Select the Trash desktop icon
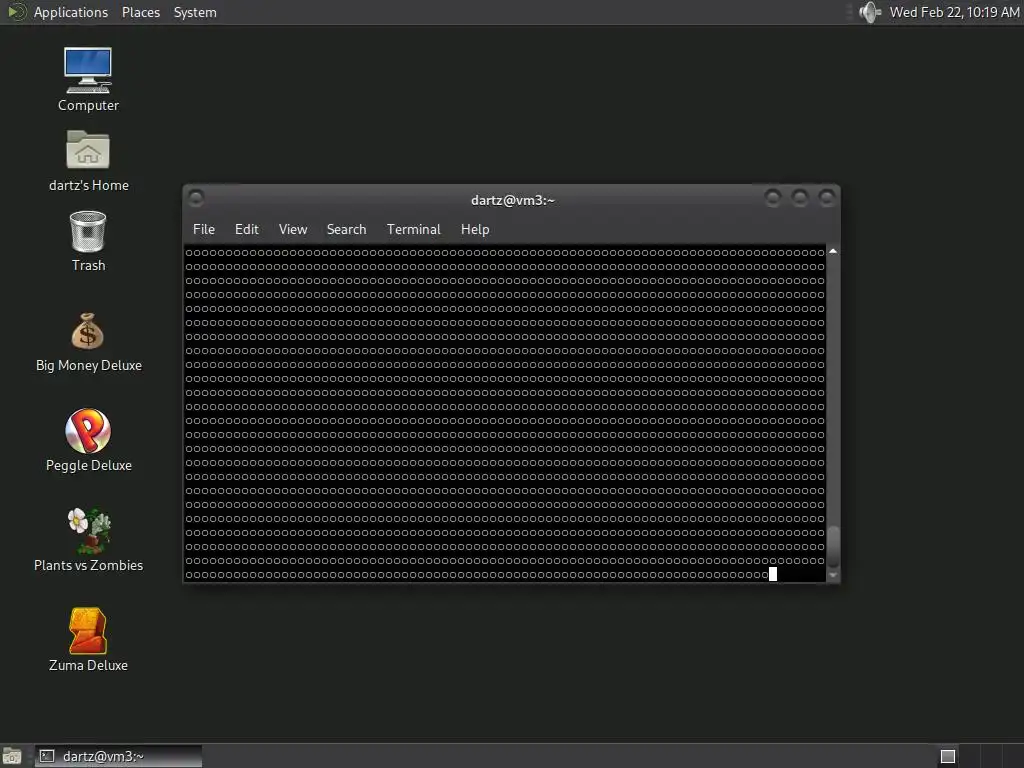The image size is (1024, 768). pyautogui.click(x=88, y=231)
